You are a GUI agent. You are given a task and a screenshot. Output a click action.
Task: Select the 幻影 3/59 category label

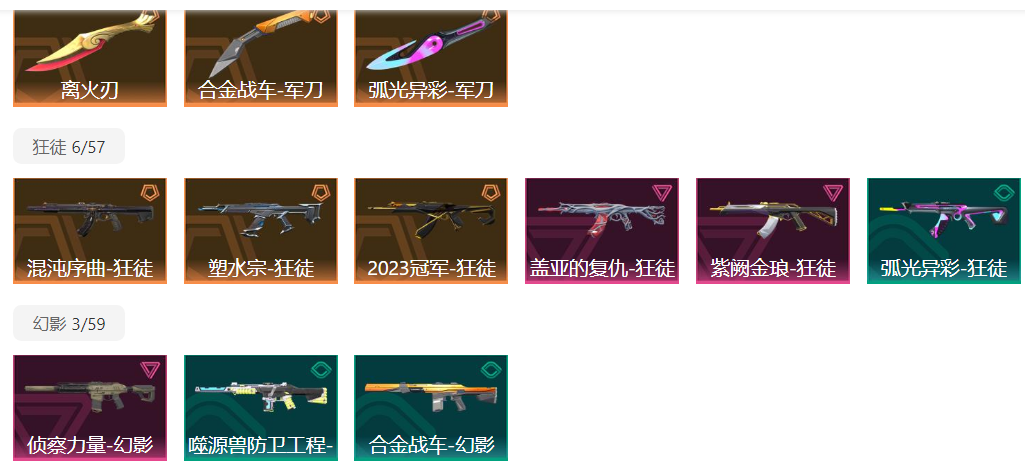coord(69,323)
